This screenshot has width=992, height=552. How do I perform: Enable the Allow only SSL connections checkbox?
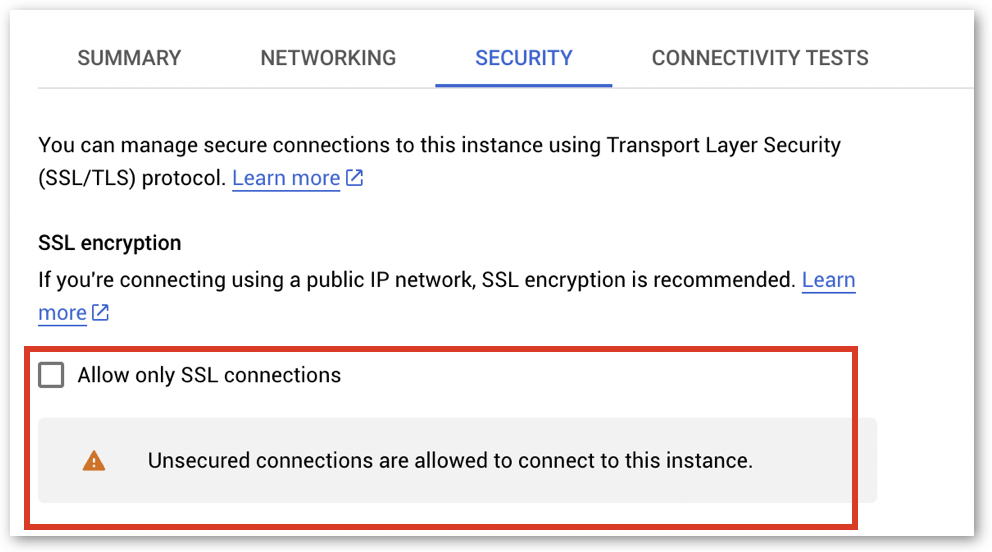[x=51, y=375]
